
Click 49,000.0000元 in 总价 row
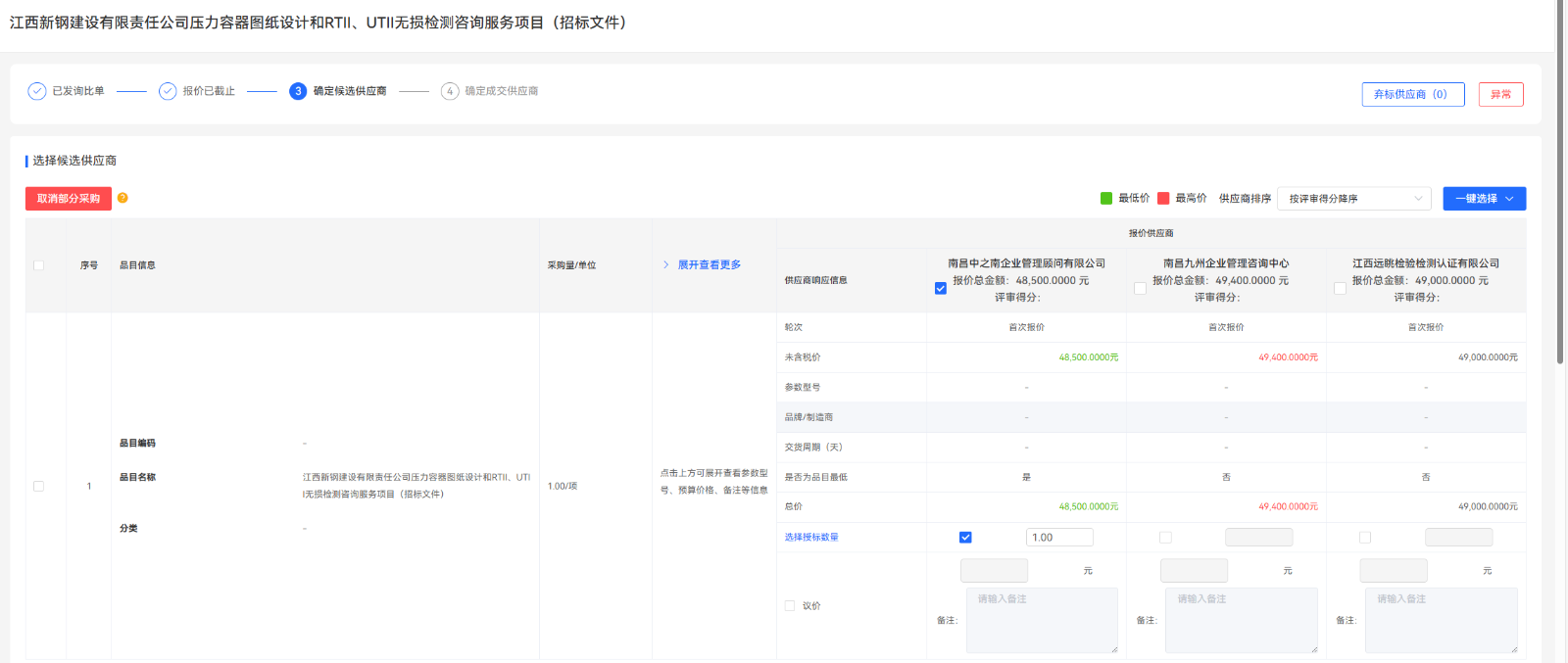1488,507
